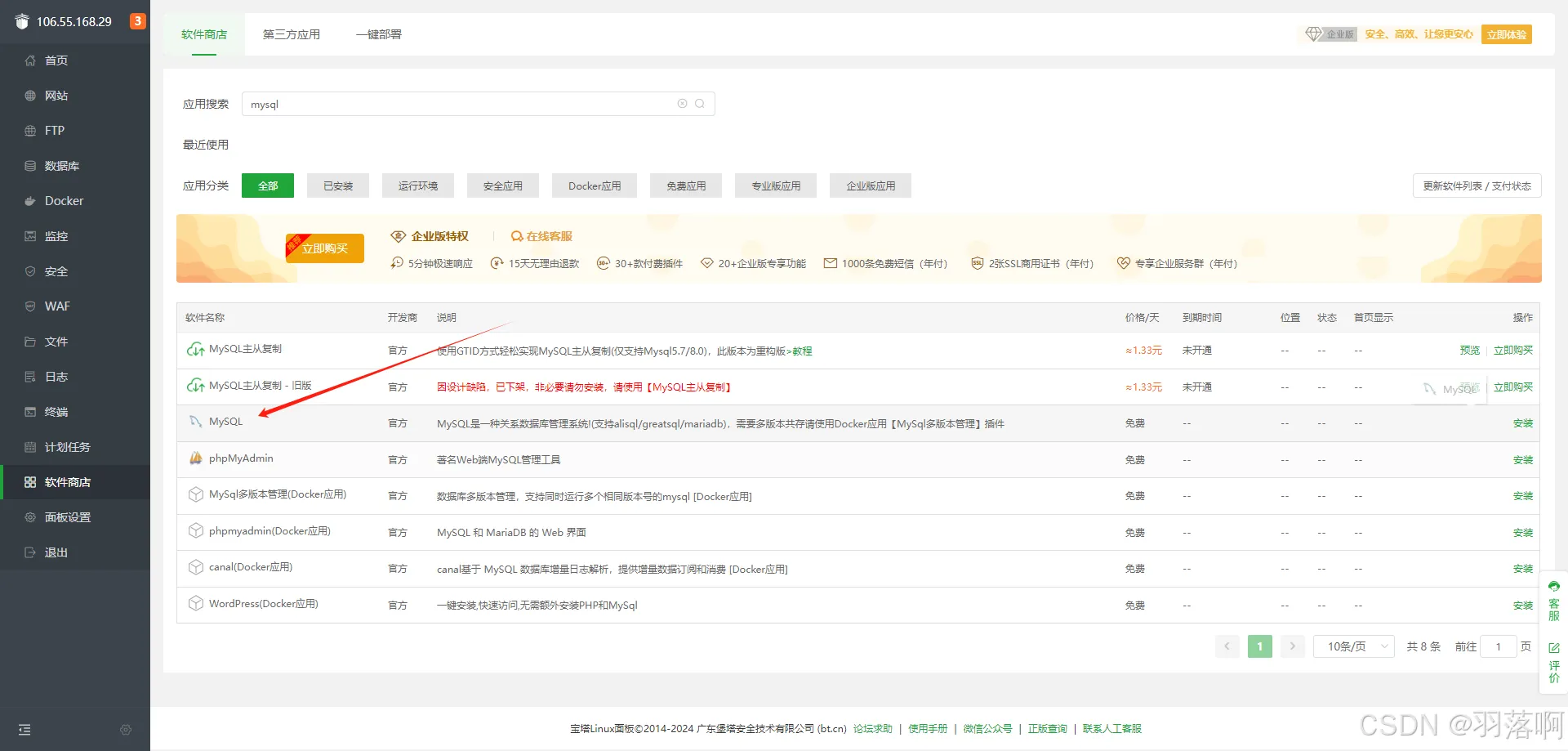Filter by 已安装 category
The height and width of the screenshot is (751, 1568).
pos(338,186)
